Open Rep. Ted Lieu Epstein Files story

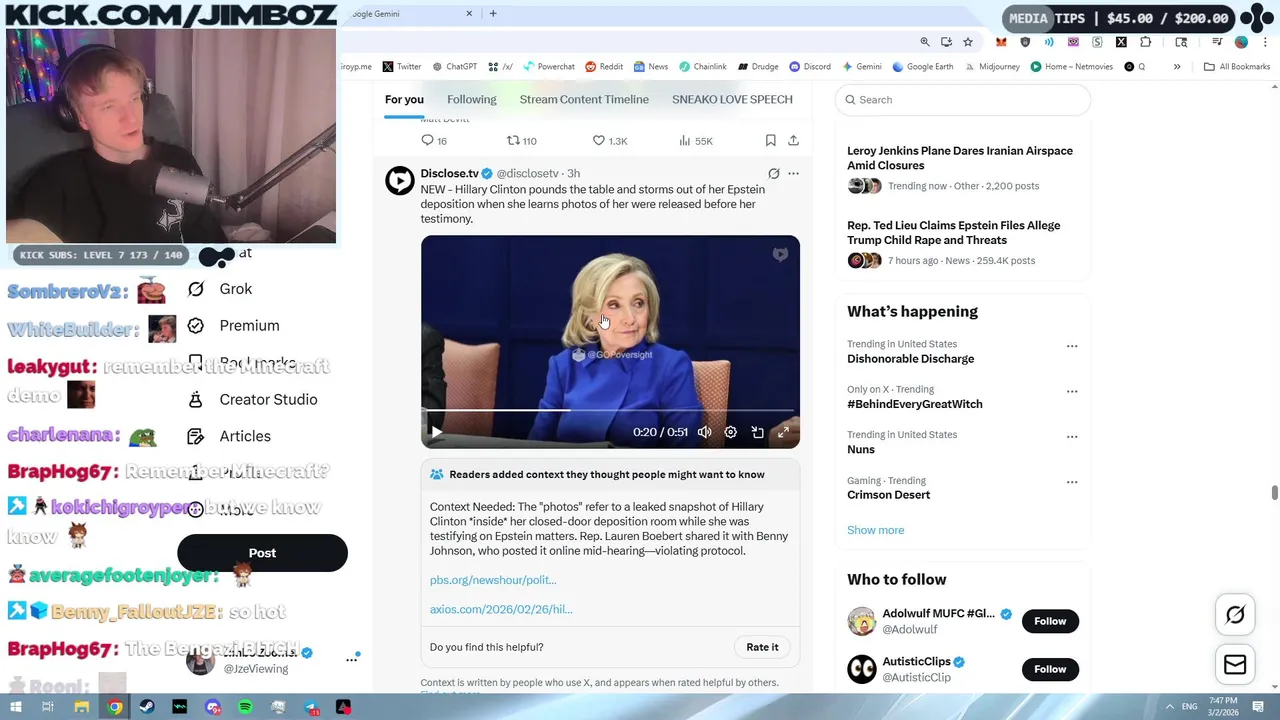(x=954, y=233)
